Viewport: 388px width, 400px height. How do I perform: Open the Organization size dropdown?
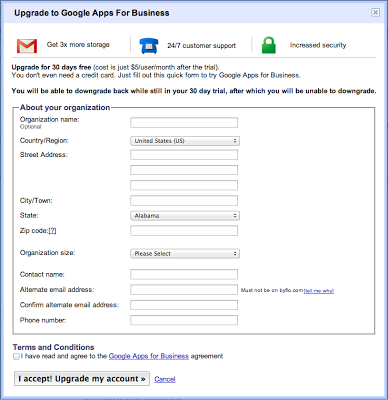click(185, 254)
